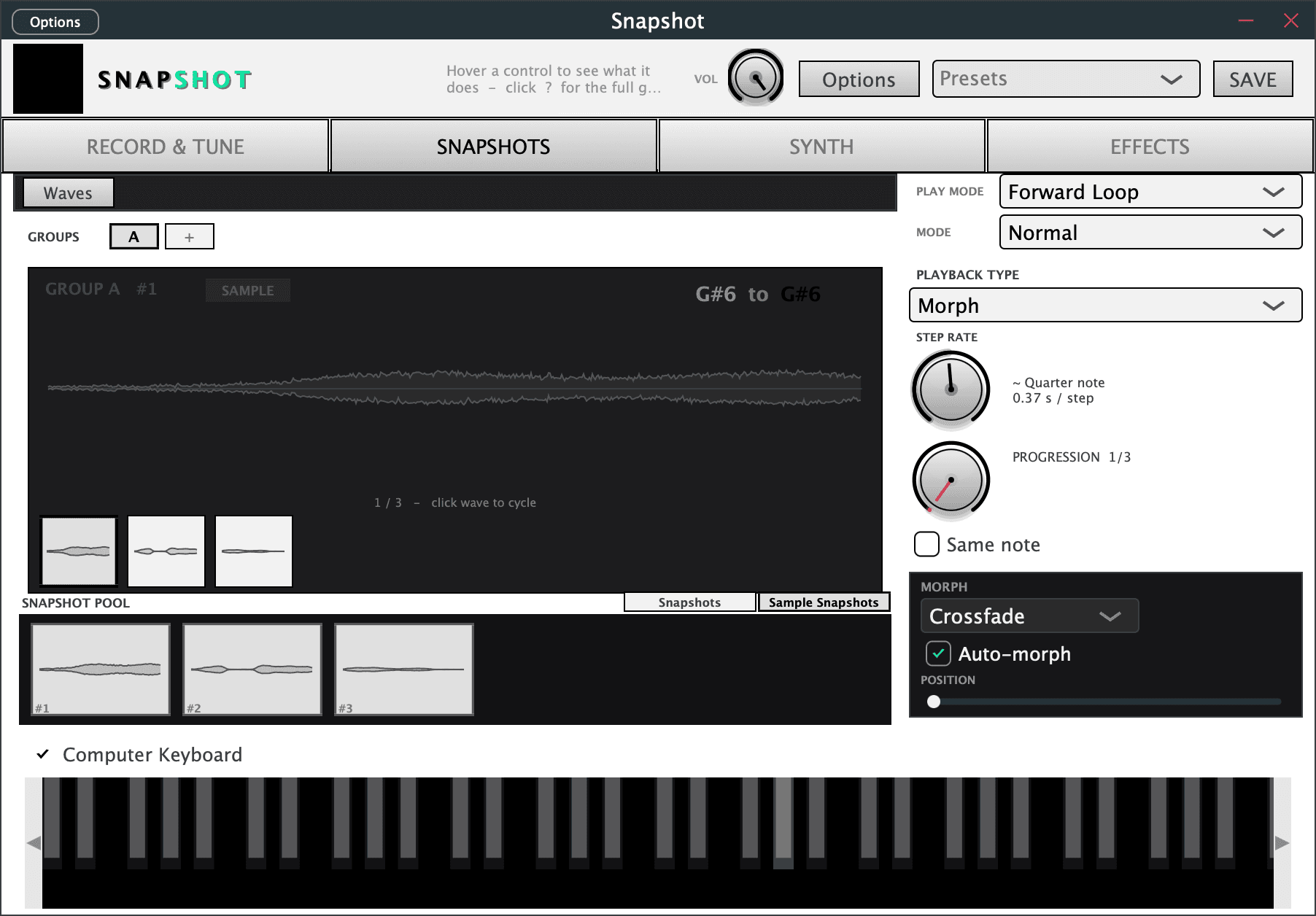The width and height of the screenshot is (1316, 916).
Task: Select the Sample Snapshots pool tab
Action: coord(824,602)
